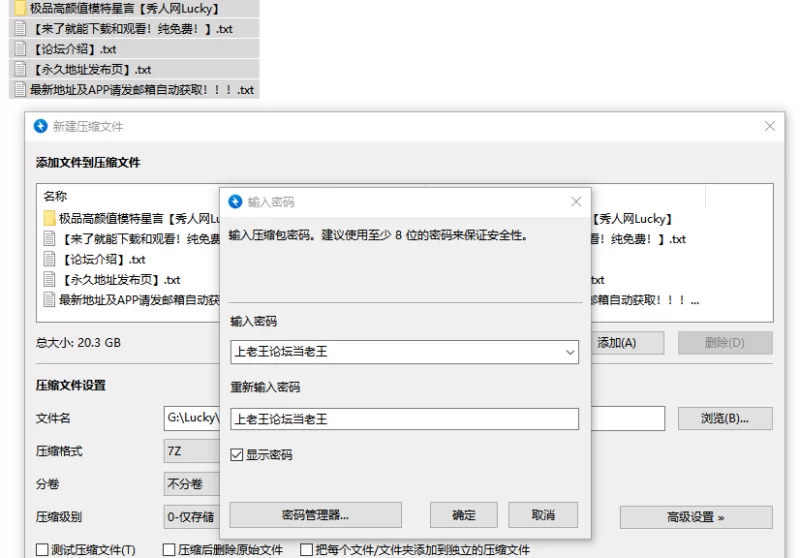Close the 输入密码 dialog
The height and width of the screenshot is (558, 800).
tap(576, 202)
